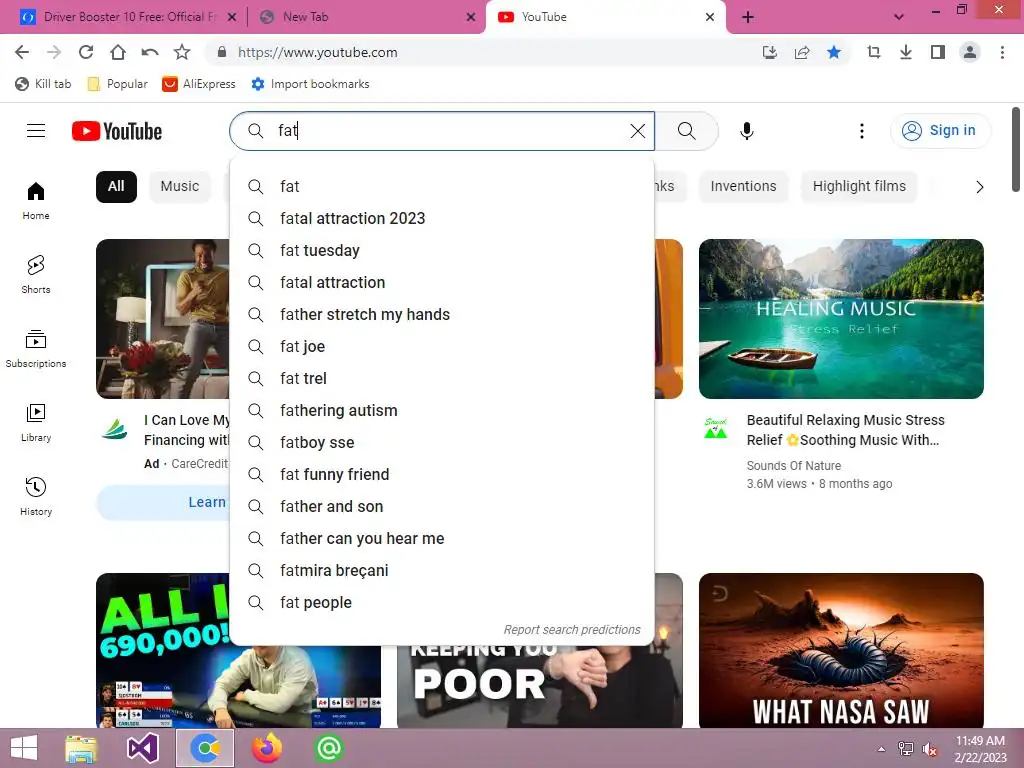Click the browser home button

[x=118, y=52]
